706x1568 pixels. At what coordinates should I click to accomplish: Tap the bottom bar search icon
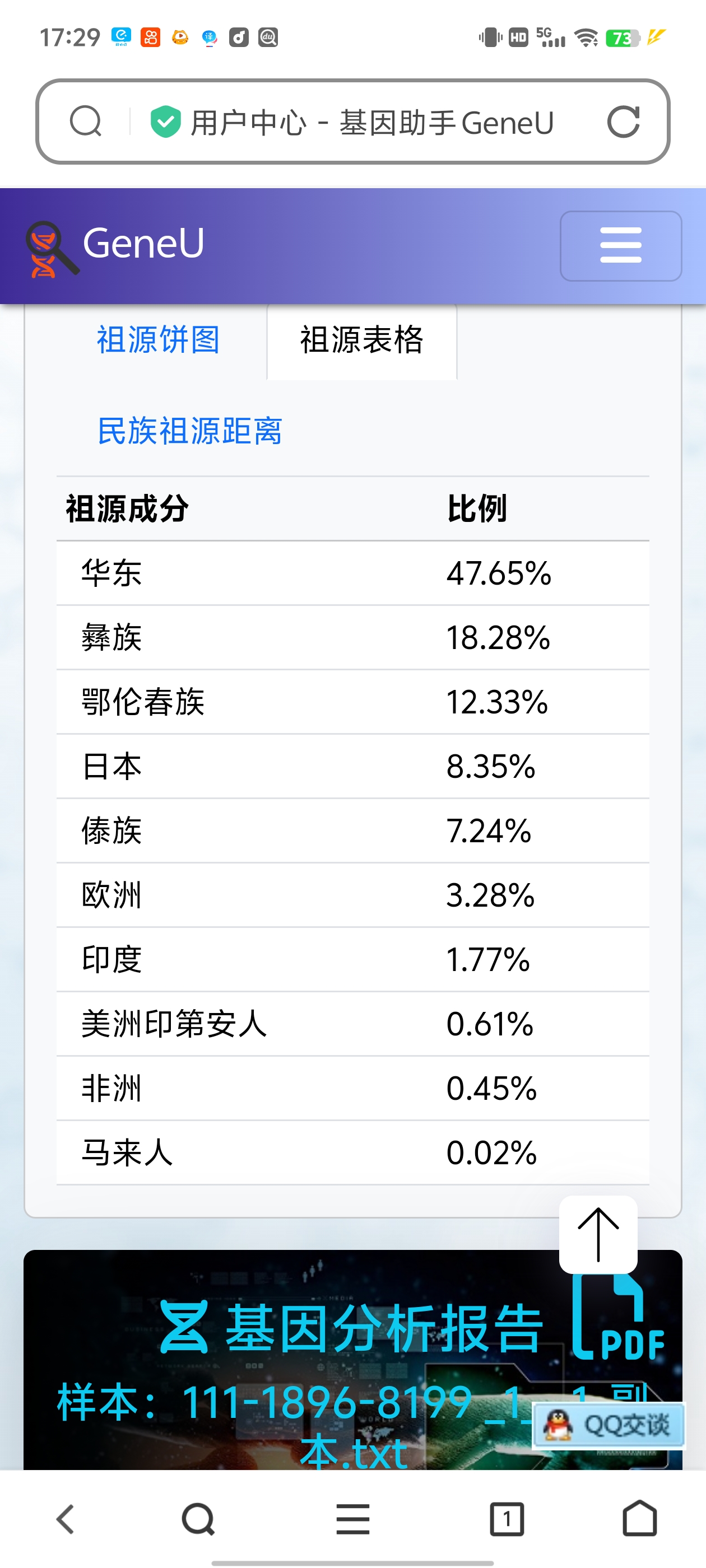point(198,1519)
